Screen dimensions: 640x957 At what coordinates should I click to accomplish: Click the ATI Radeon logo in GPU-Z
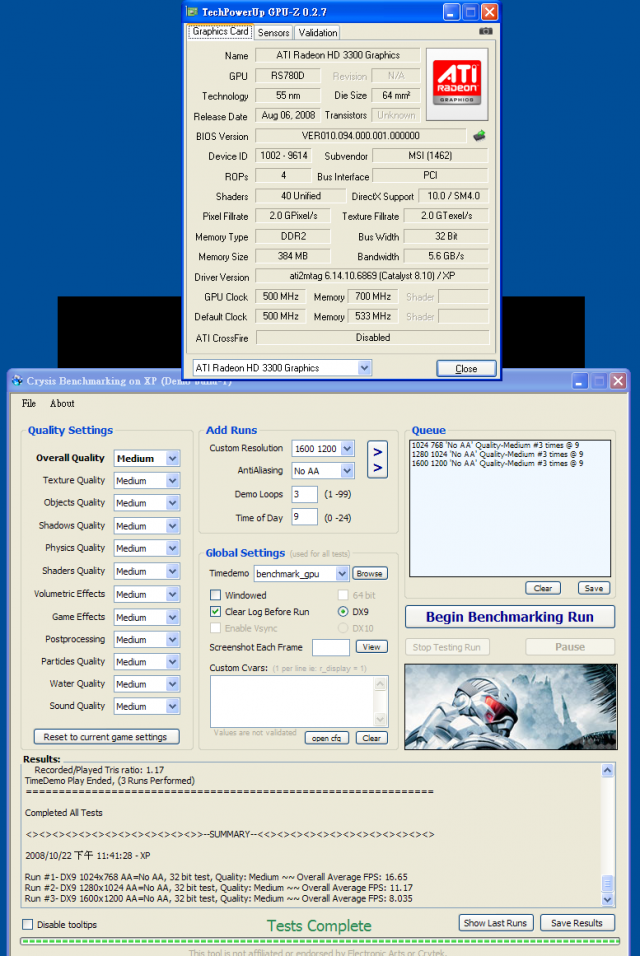coord(457,84)
